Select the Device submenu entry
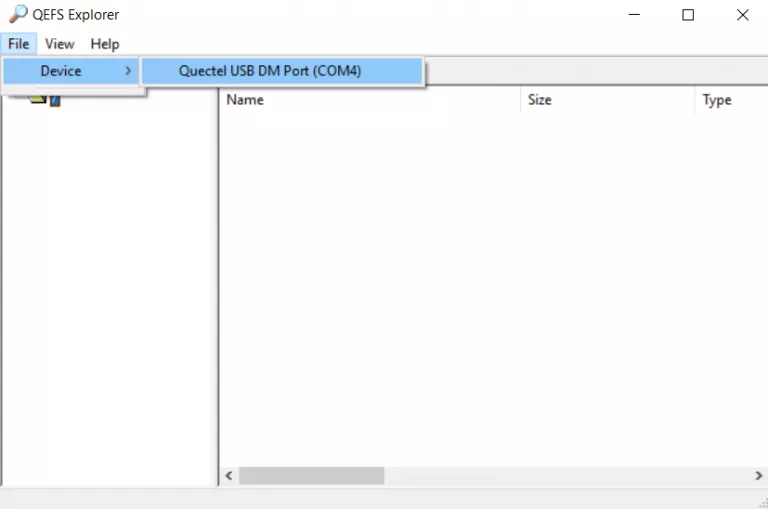 (71, 71)
